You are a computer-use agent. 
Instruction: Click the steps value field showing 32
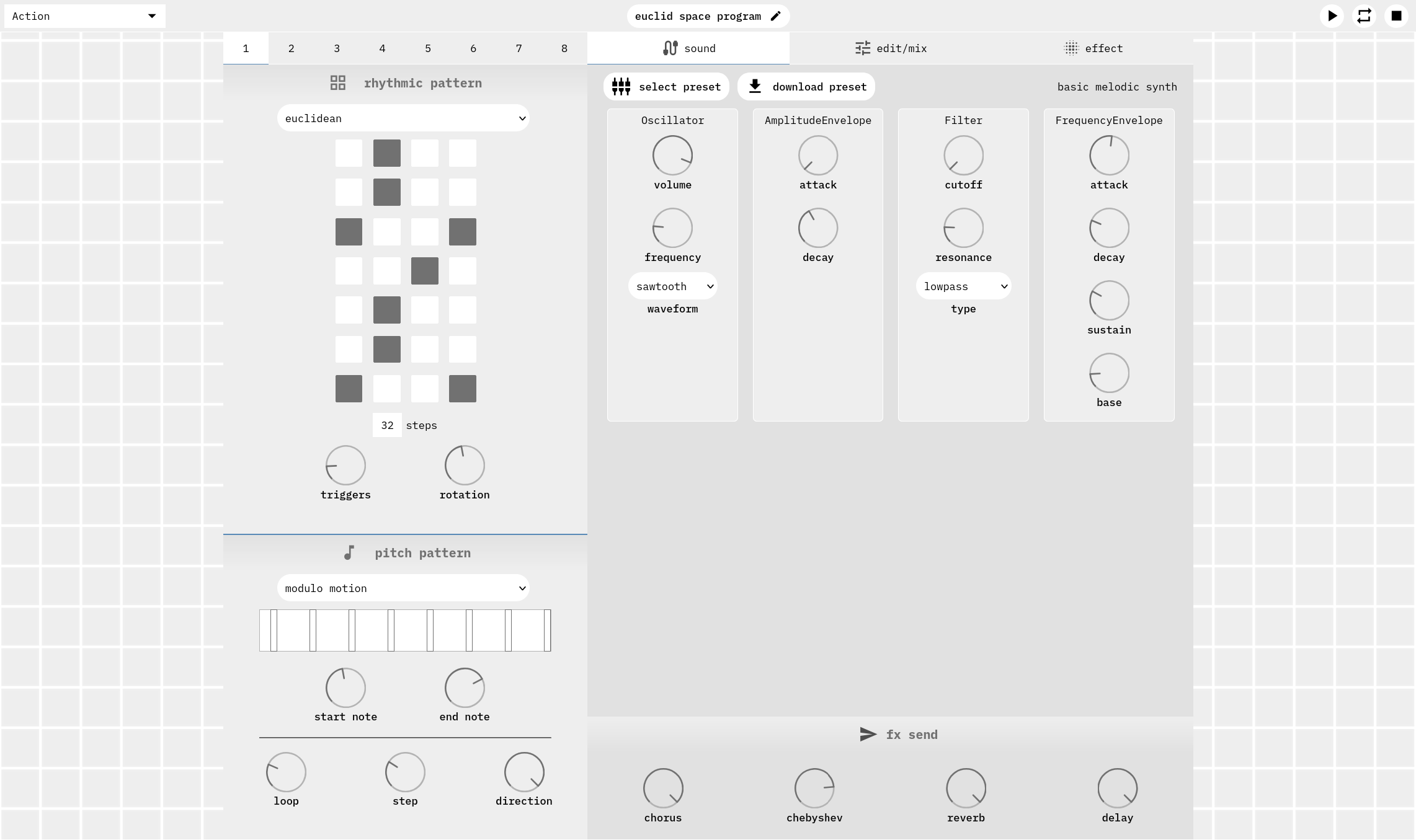[387, 425]
